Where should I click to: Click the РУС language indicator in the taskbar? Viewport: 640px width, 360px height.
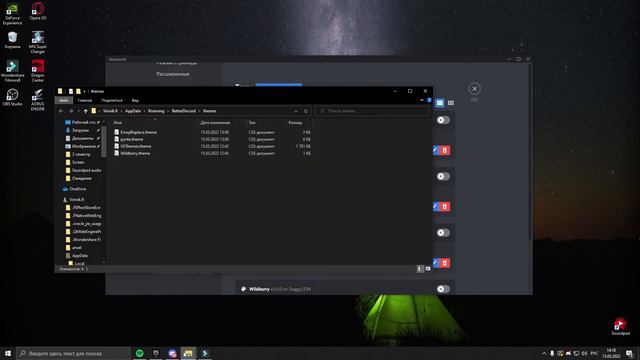tap(594, 353)
